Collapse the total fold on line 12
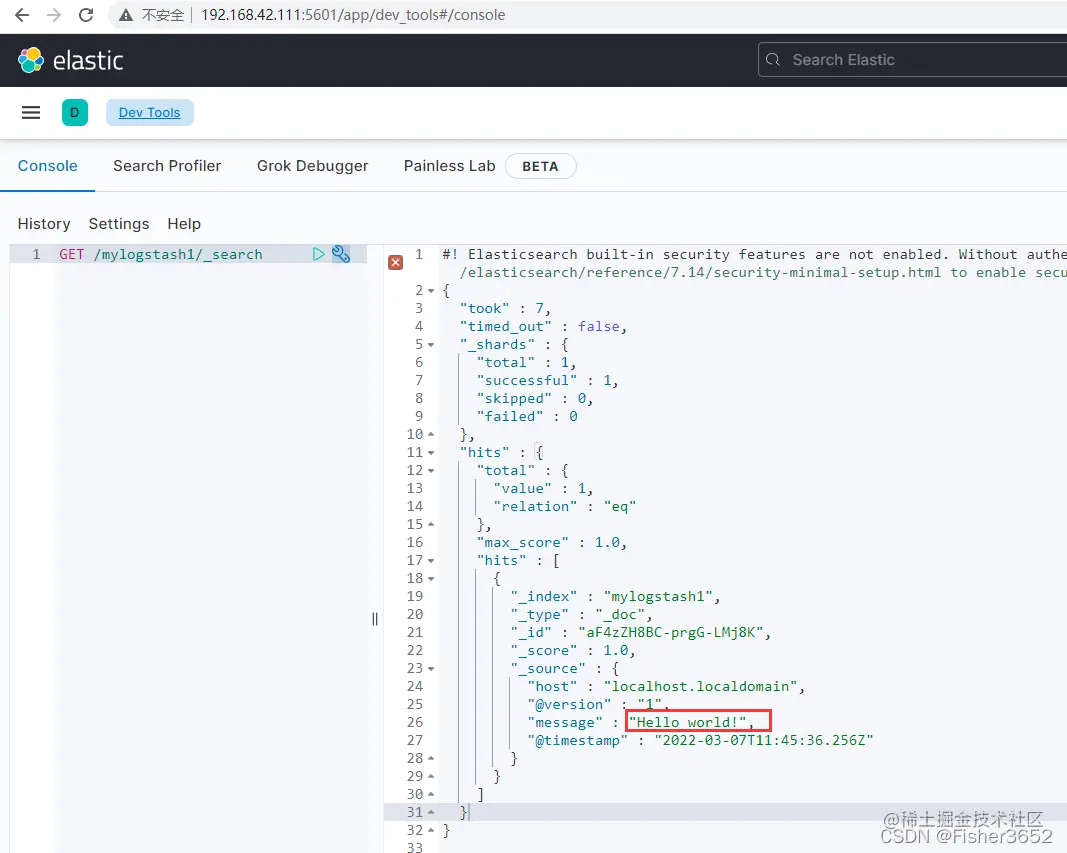 431,471
